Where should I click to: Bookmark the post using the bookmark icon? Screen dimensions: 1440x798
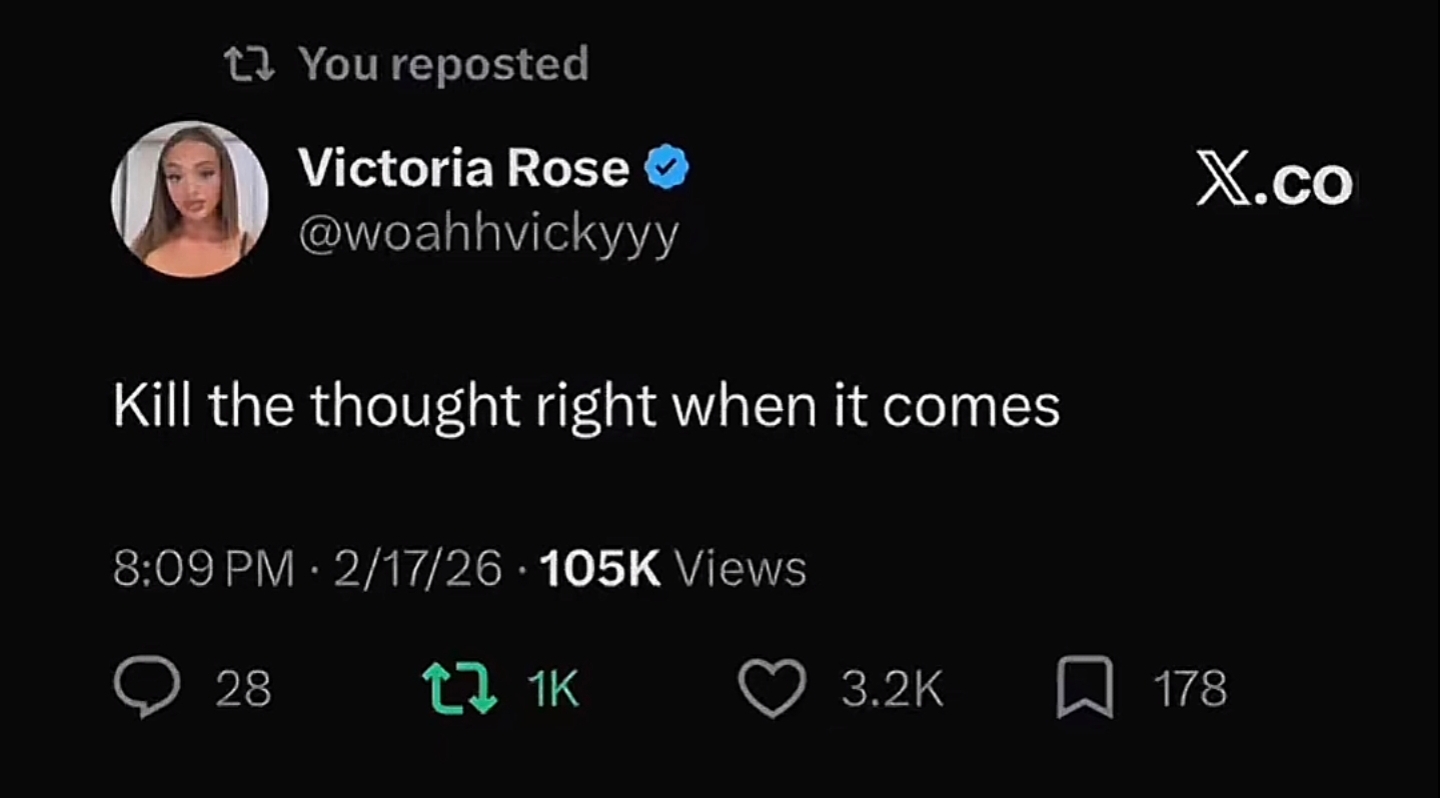(x=1085, y=688)
